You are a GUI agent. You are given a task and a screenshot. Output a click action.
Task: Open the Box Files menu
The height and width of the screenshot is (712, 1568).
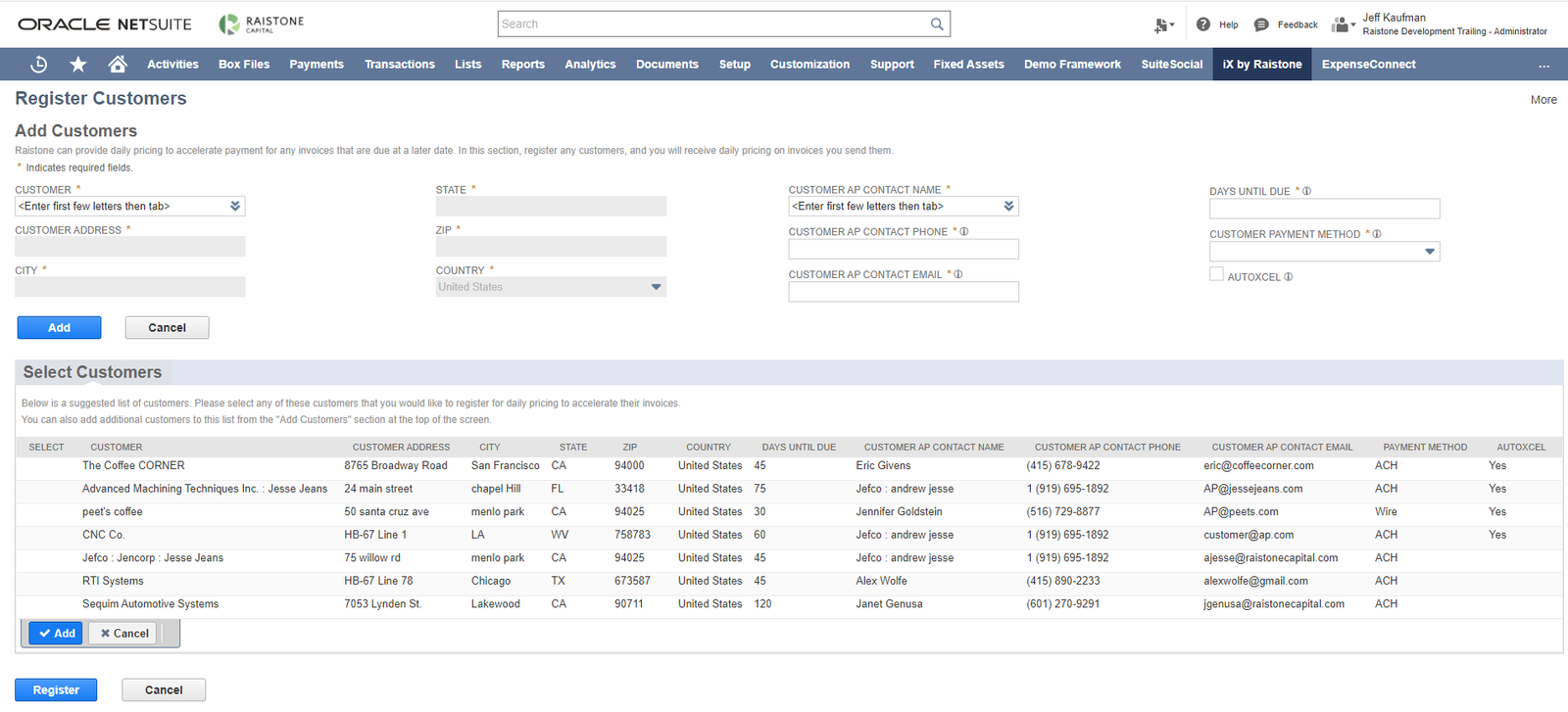point(244,65)
